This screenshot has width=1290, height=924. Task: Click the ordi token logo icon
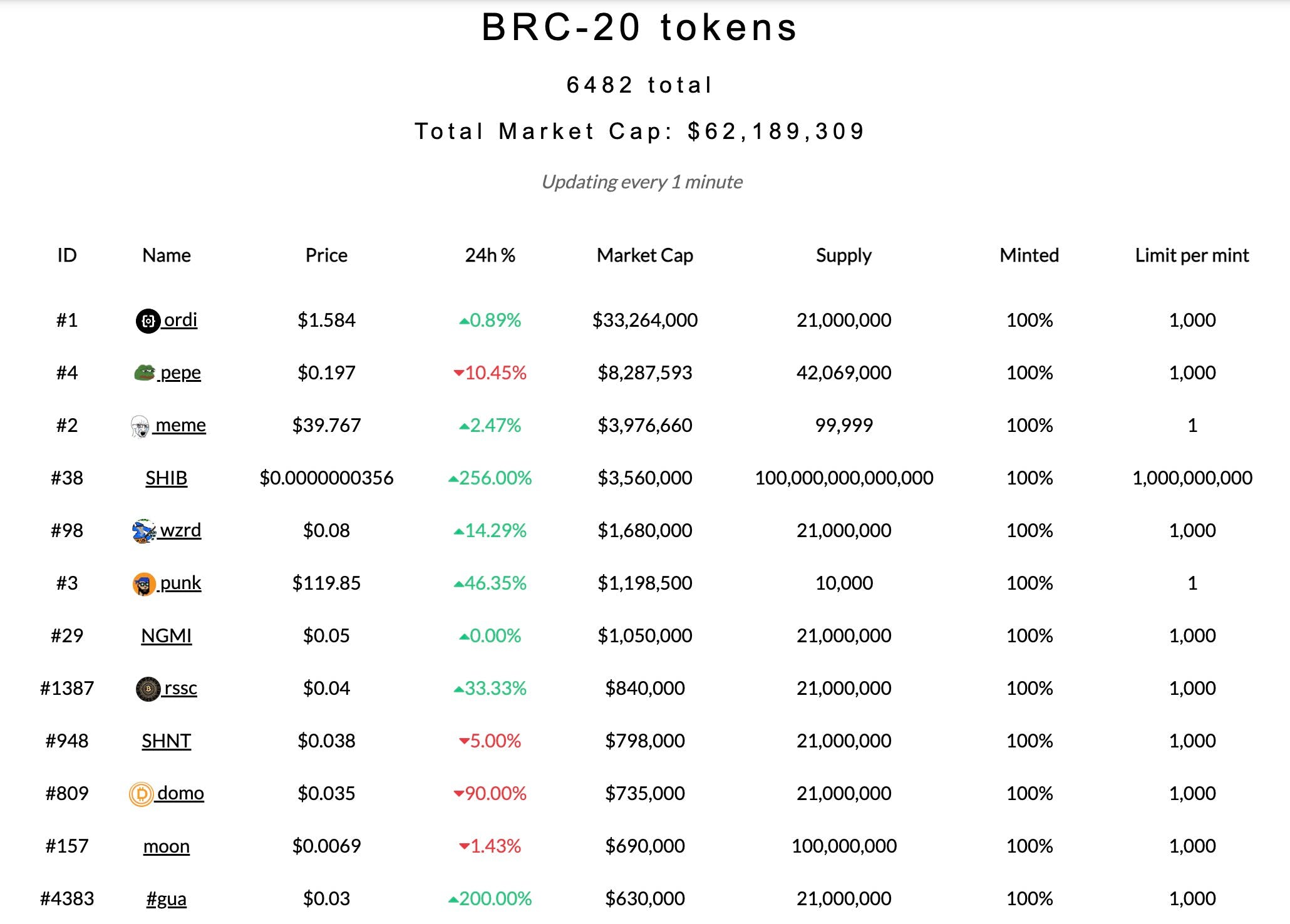[148, 321]
